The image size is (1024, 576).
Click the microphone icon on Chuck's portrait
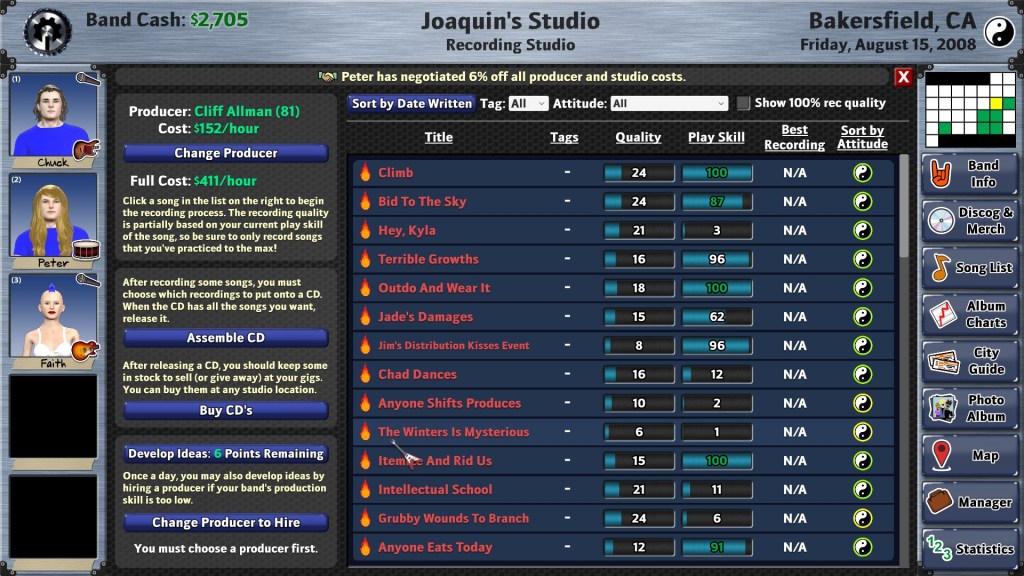[x=88, y=79]
